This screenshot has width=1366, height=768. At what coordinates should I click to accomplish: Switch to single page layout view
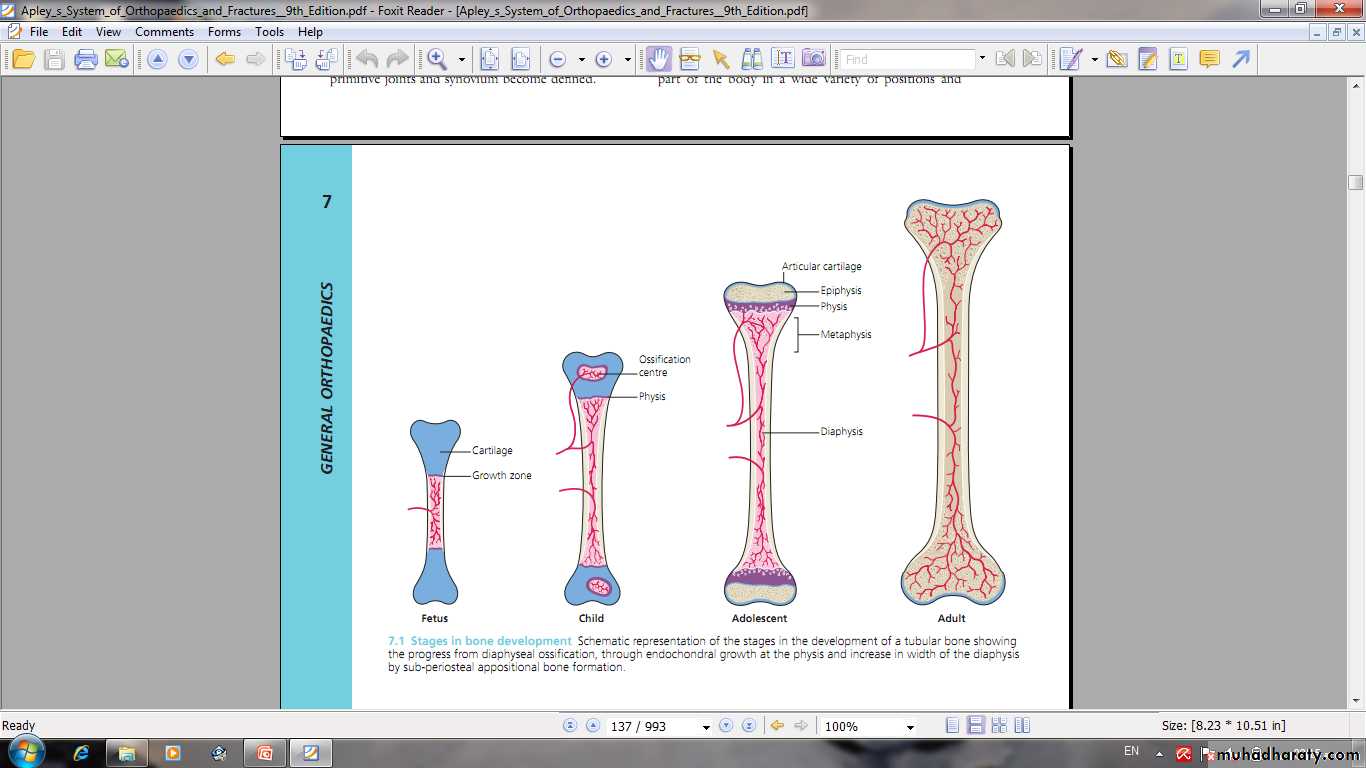[x=953, y=726]
